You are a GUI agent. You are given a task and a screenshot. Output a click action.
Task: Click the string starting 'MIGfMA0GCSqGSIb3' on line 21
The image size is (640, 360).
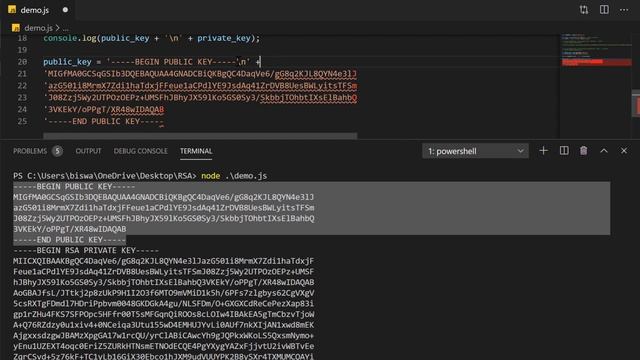click(x=200, y=74)
